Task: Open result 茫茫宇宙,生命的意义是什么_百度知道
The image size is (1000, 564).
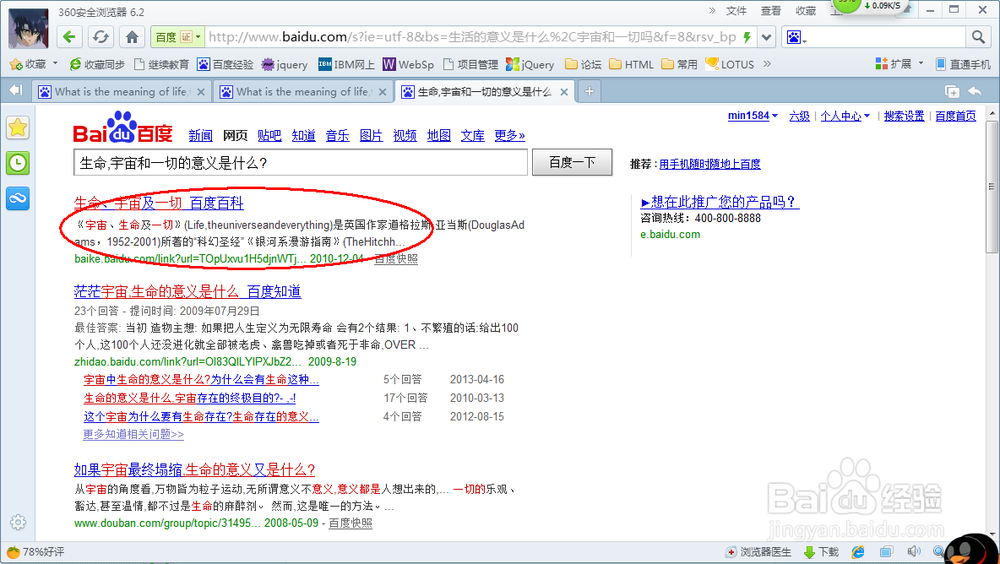Action: point(188,292)
